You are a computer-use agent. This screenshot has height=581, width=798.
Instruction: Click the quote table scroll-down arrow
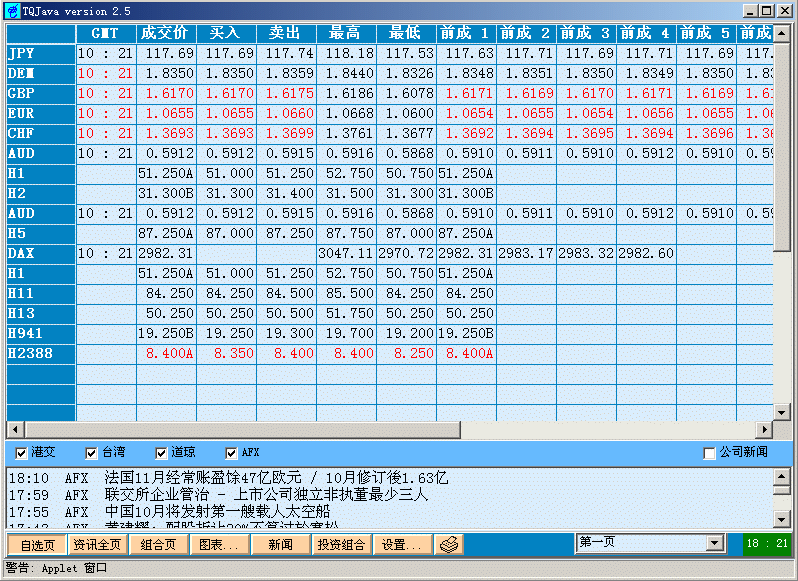pyautogui.click(x=782, y=412)
